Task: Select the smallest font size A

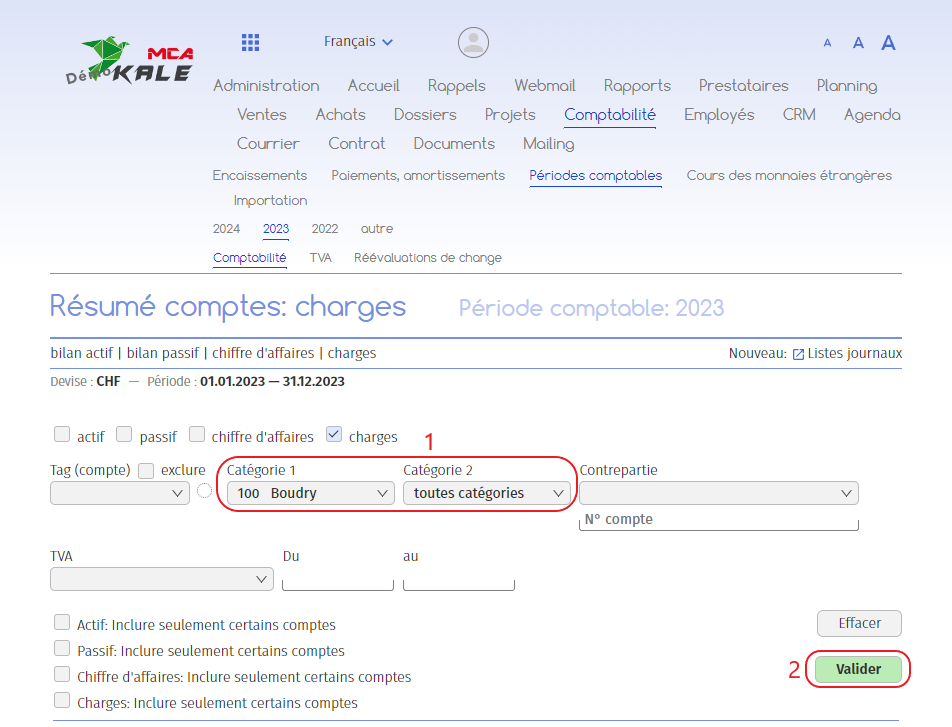Action: coord(827,43)
